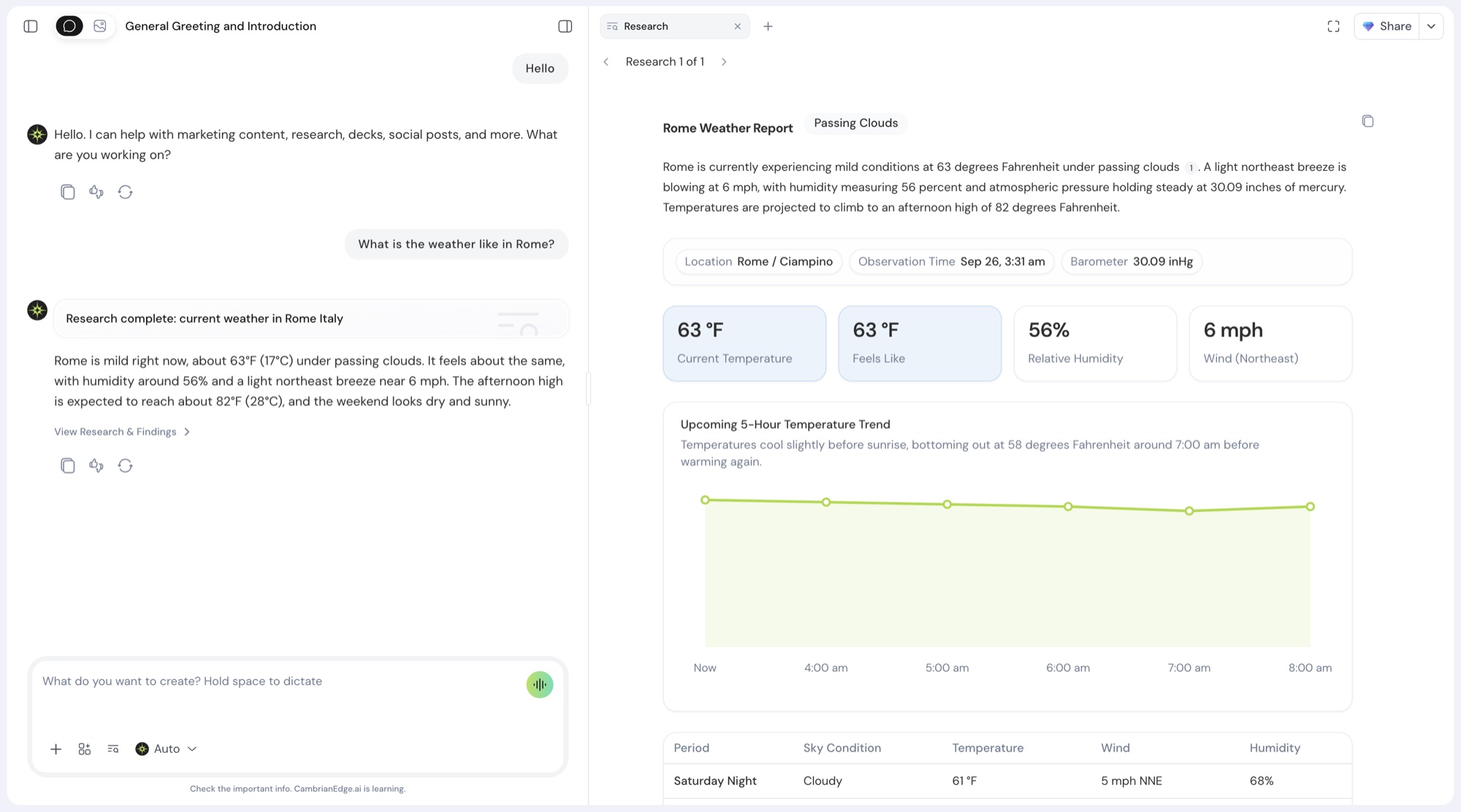Start voice dictation with green microphone button

pos(540,684)
